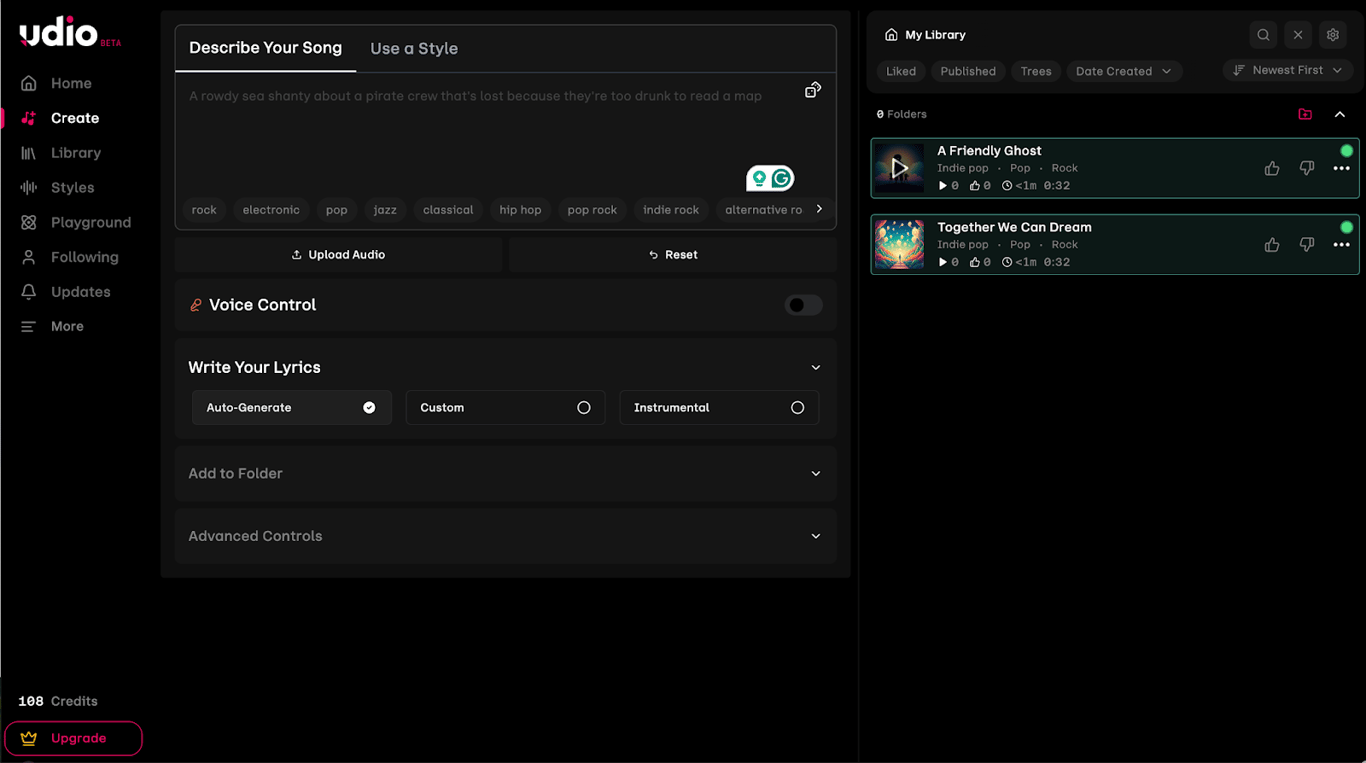Image resolution: width=1366 pixels, height=763 pixels.
Task: Choose Custom lyrics mode
Action: point(505,407)
